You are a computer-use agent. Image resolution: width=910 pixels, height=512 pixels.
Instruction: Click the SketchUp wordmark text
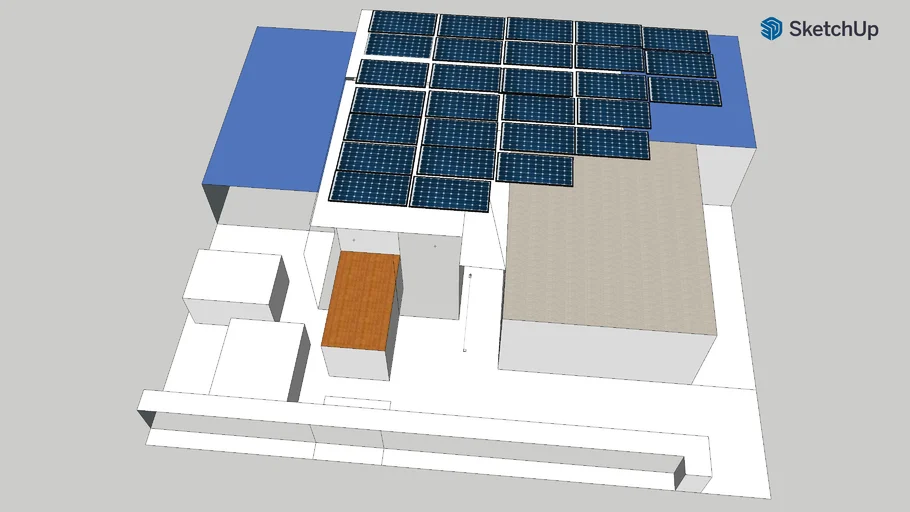(833, 30)
